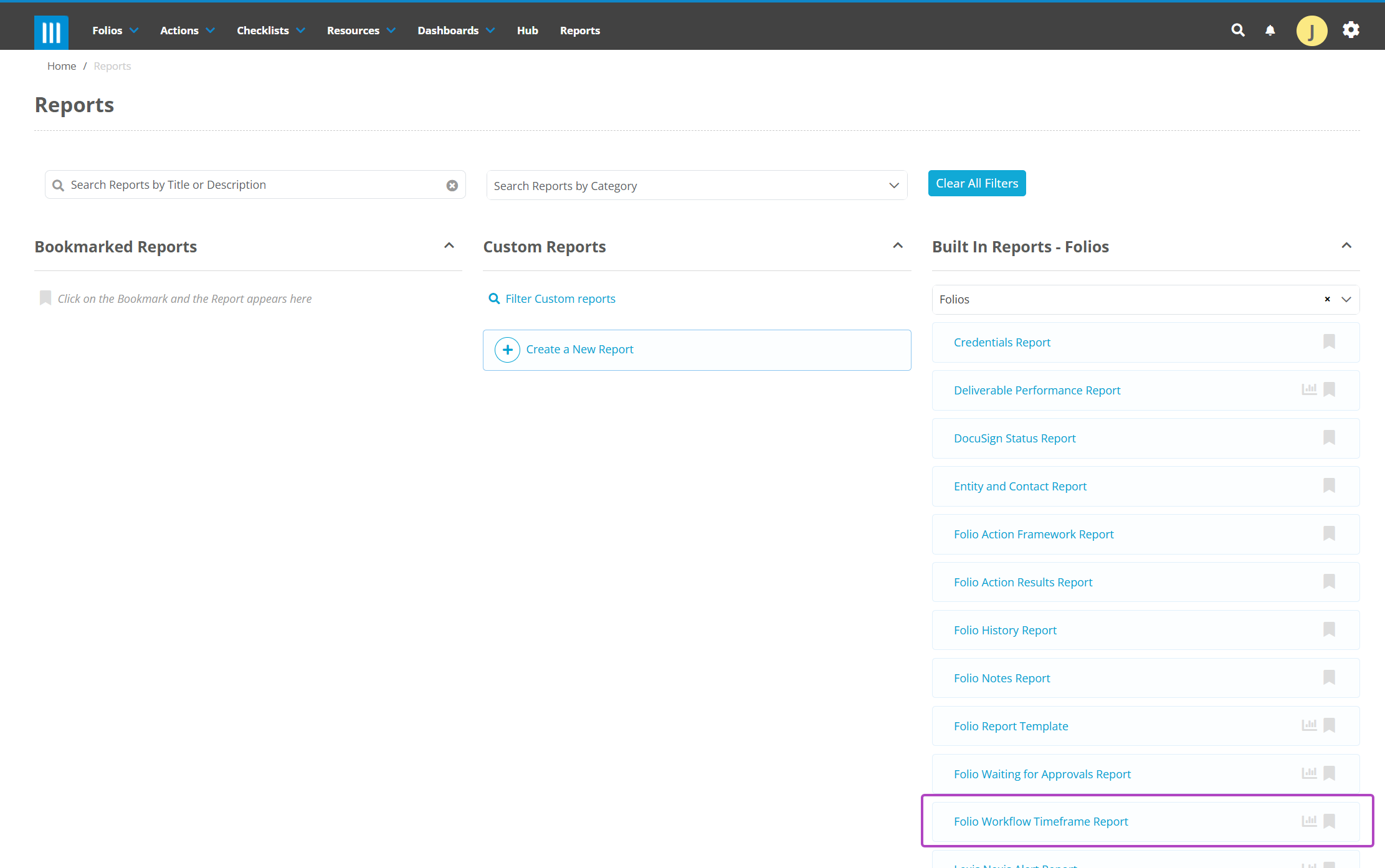This screenshot has width=1385, height=868.
Task: Open the Deliverable Performance Report link
Action: (1037, 391)
